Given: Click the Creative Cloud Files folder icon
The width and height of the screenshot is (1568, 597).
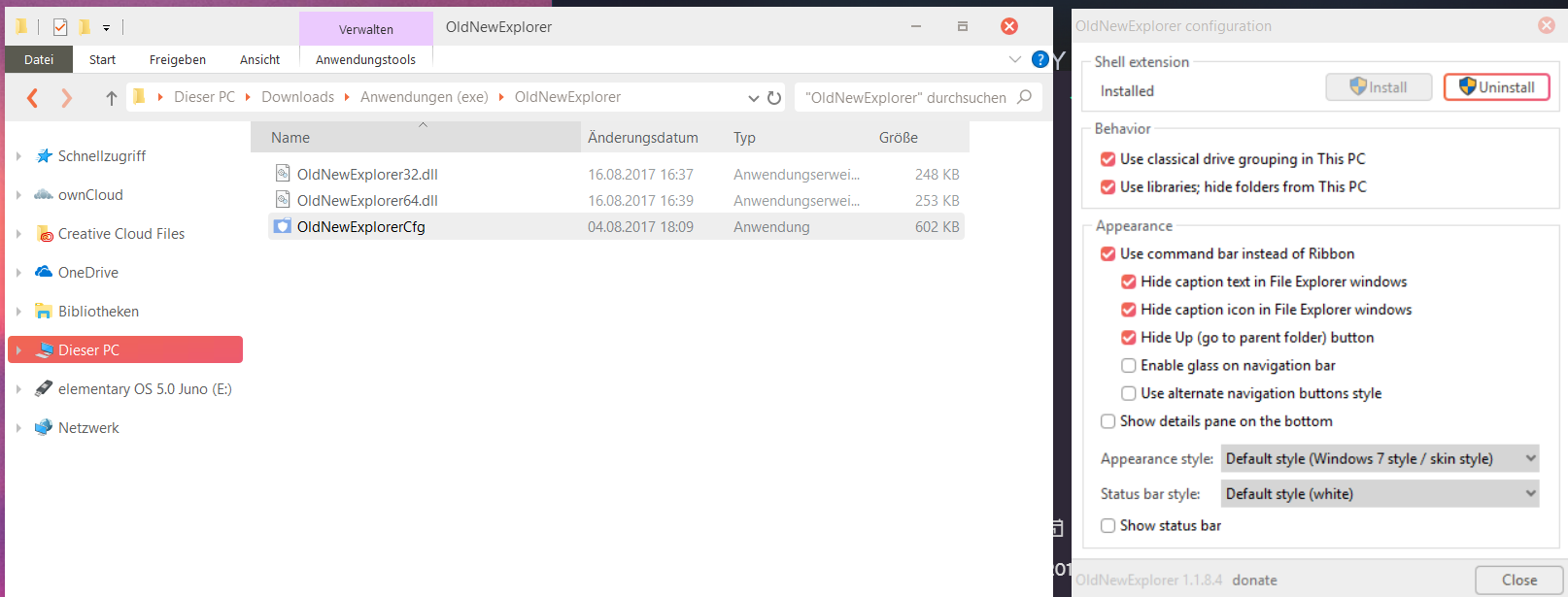Looking at the screenshot, I should pyautogui.click(x=44, y=233).
